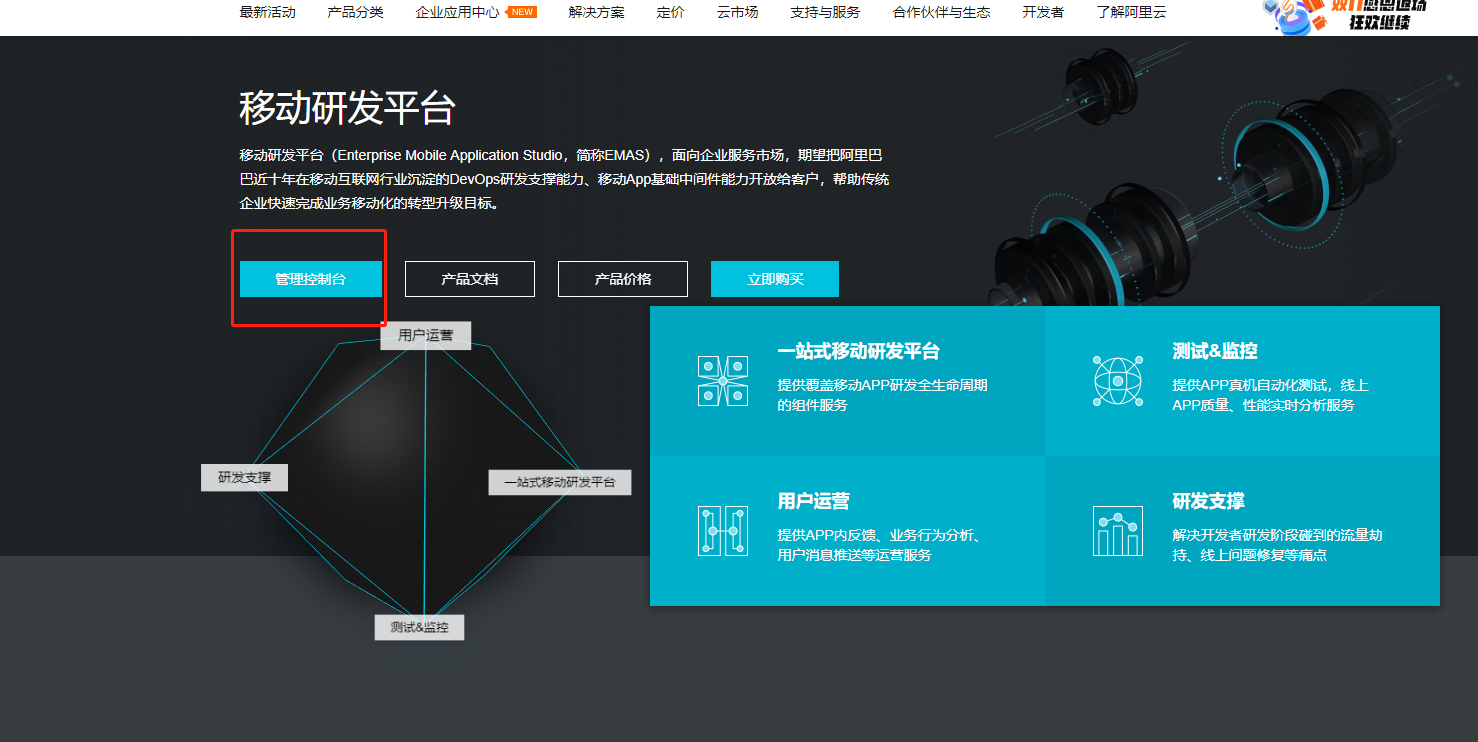Open the 产品文档 documentation page
Screen dimensions: 1478x742
(x=469, y=278)
